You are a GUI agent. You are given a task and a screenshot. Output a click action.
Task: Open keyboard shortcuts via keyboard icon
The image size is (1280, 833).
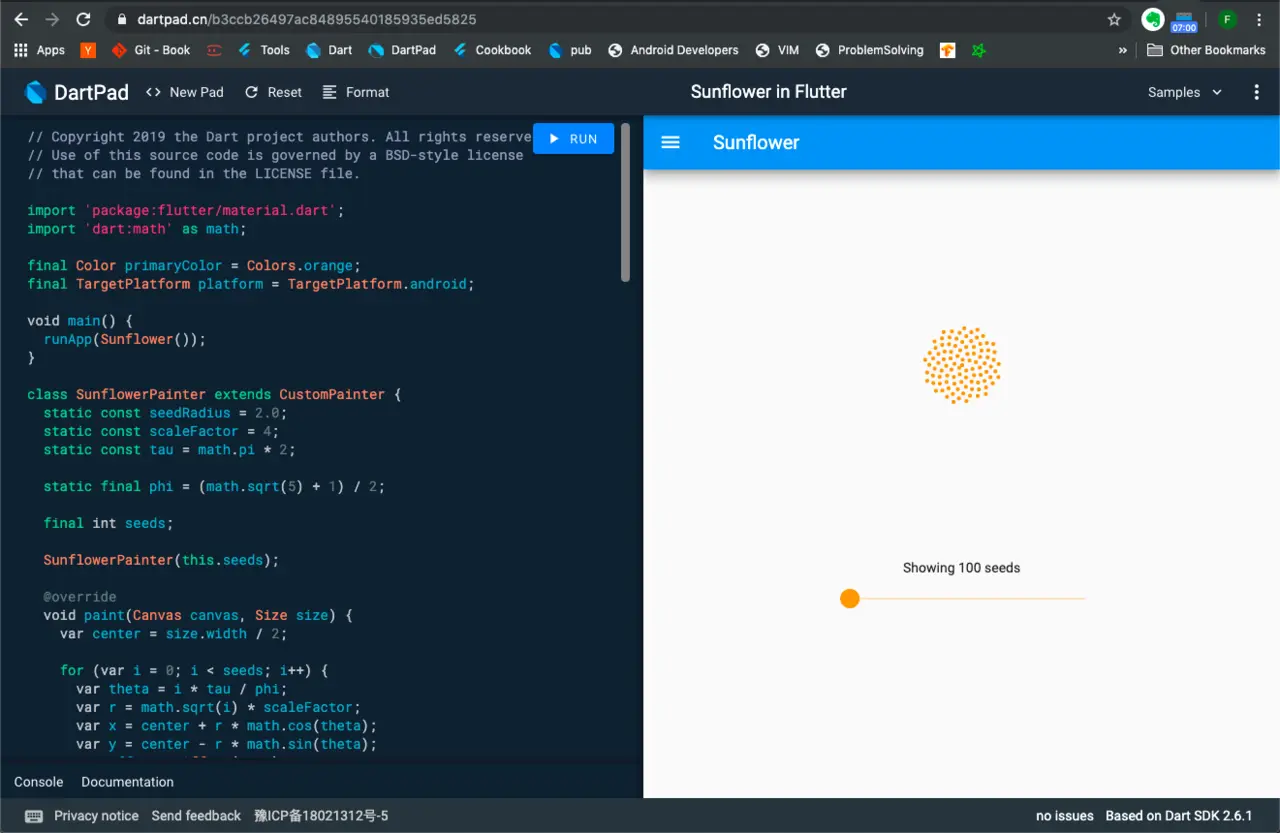tap(33, 816)
